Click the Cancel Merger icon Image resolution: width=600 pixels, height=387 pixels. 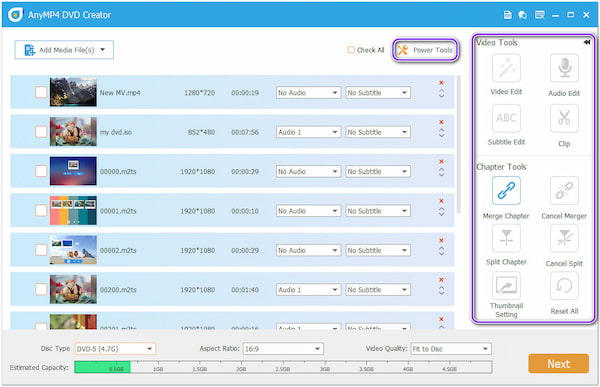(x=564, y=191)
